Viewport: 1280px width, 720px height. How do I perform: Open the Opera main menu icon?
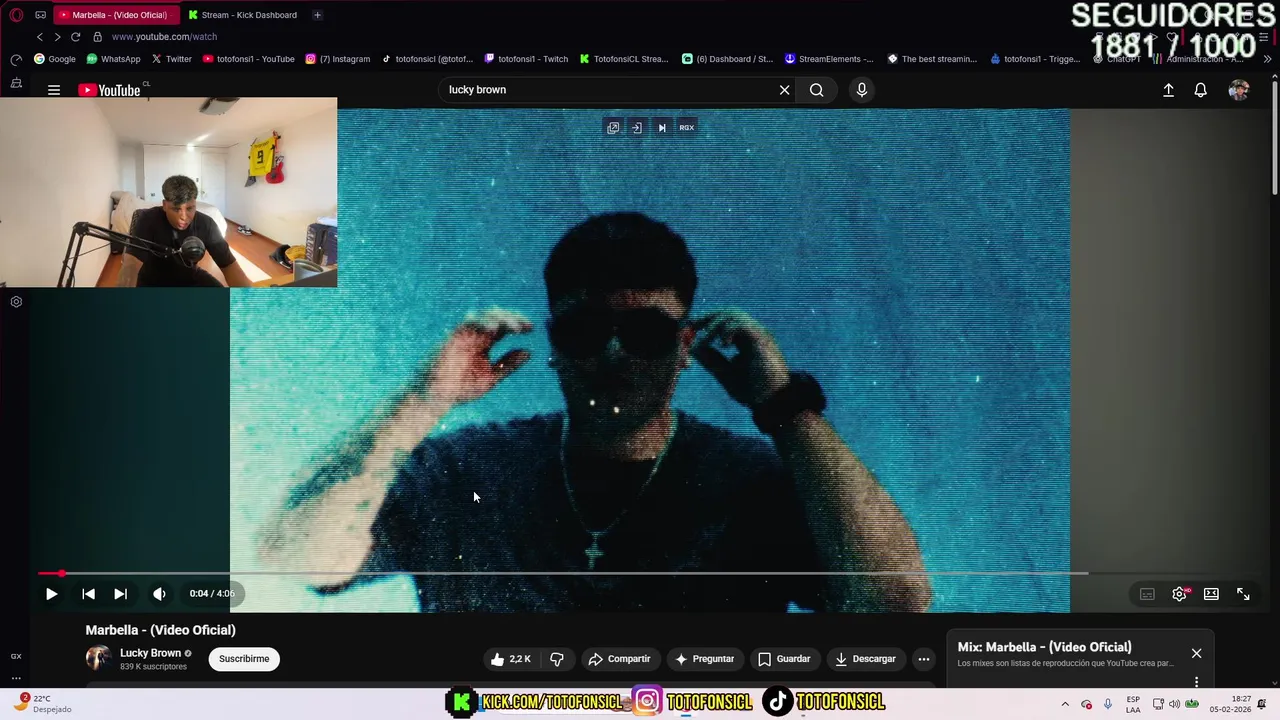click(16, 15)
